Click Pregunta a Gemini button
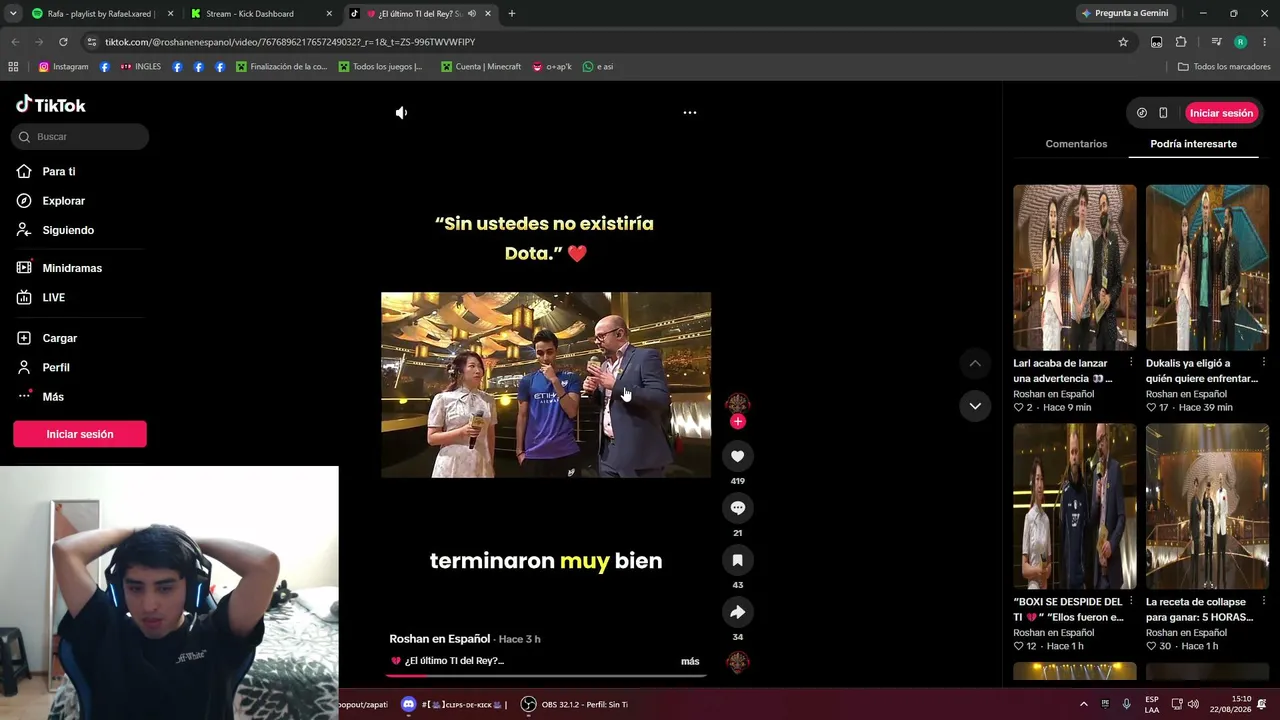 1124,14
